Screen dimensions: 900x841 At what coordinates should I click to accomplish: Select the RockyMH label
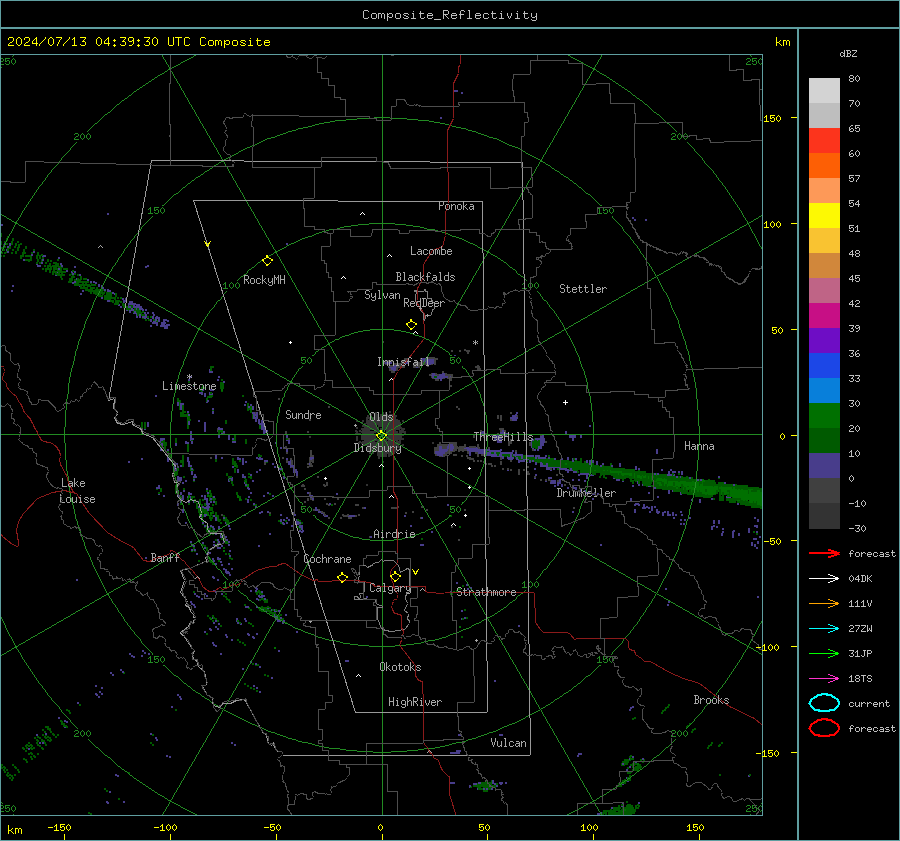(264, 280)
